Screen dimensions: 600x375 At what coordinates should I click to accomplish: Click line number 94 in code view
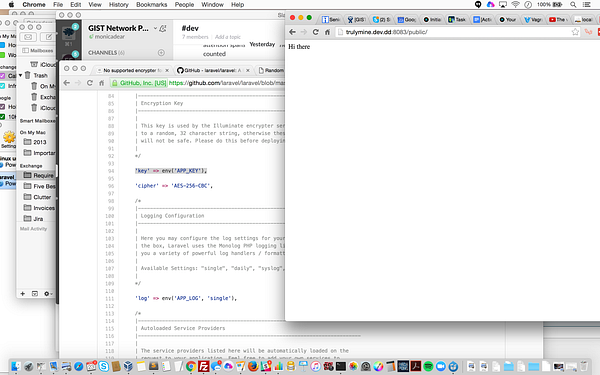click(x=111, y=171)
